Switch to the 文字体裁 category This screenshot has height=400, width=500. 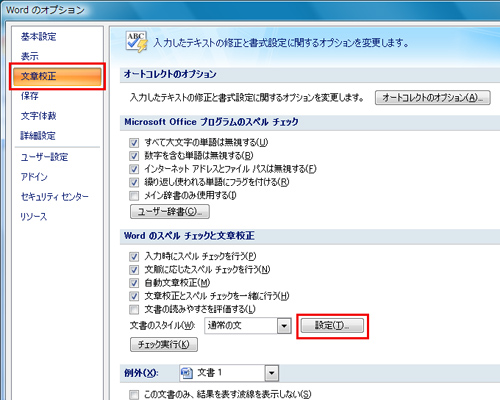pyautogui.click(x=39, y=116)
